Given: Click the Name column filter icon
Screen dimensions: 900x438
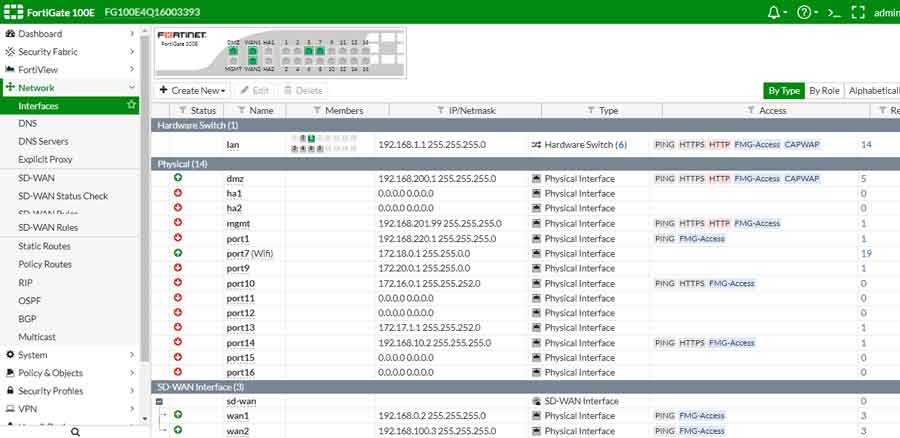Looking at the screenshot, I should pyautogui.click(x=242, y=110).
